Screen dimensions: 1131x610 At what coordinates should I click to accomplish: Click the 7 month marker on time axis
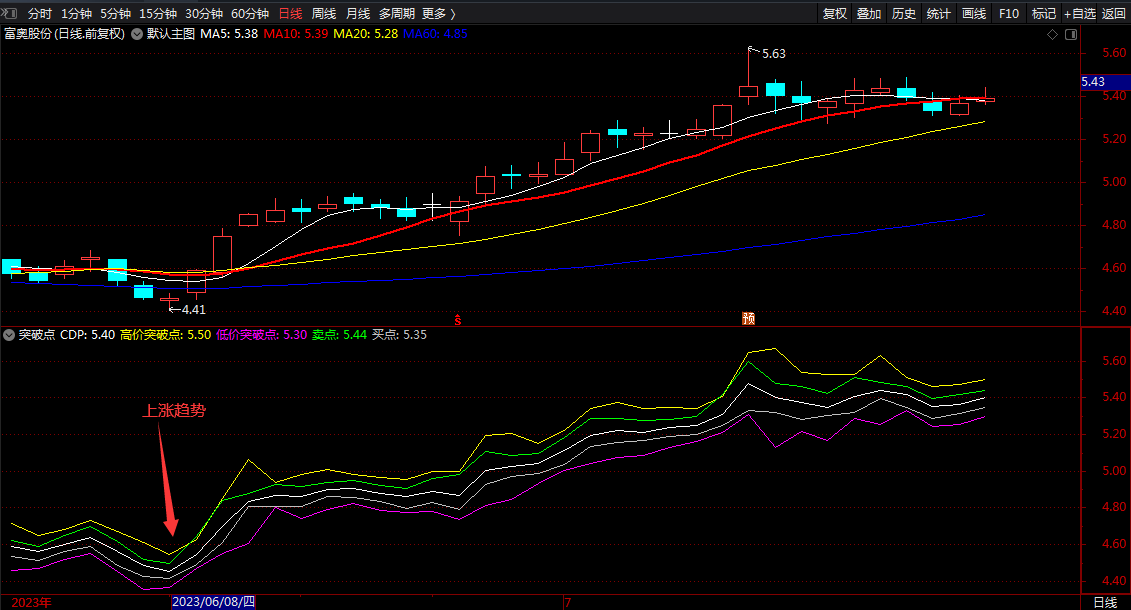point(568,602)
